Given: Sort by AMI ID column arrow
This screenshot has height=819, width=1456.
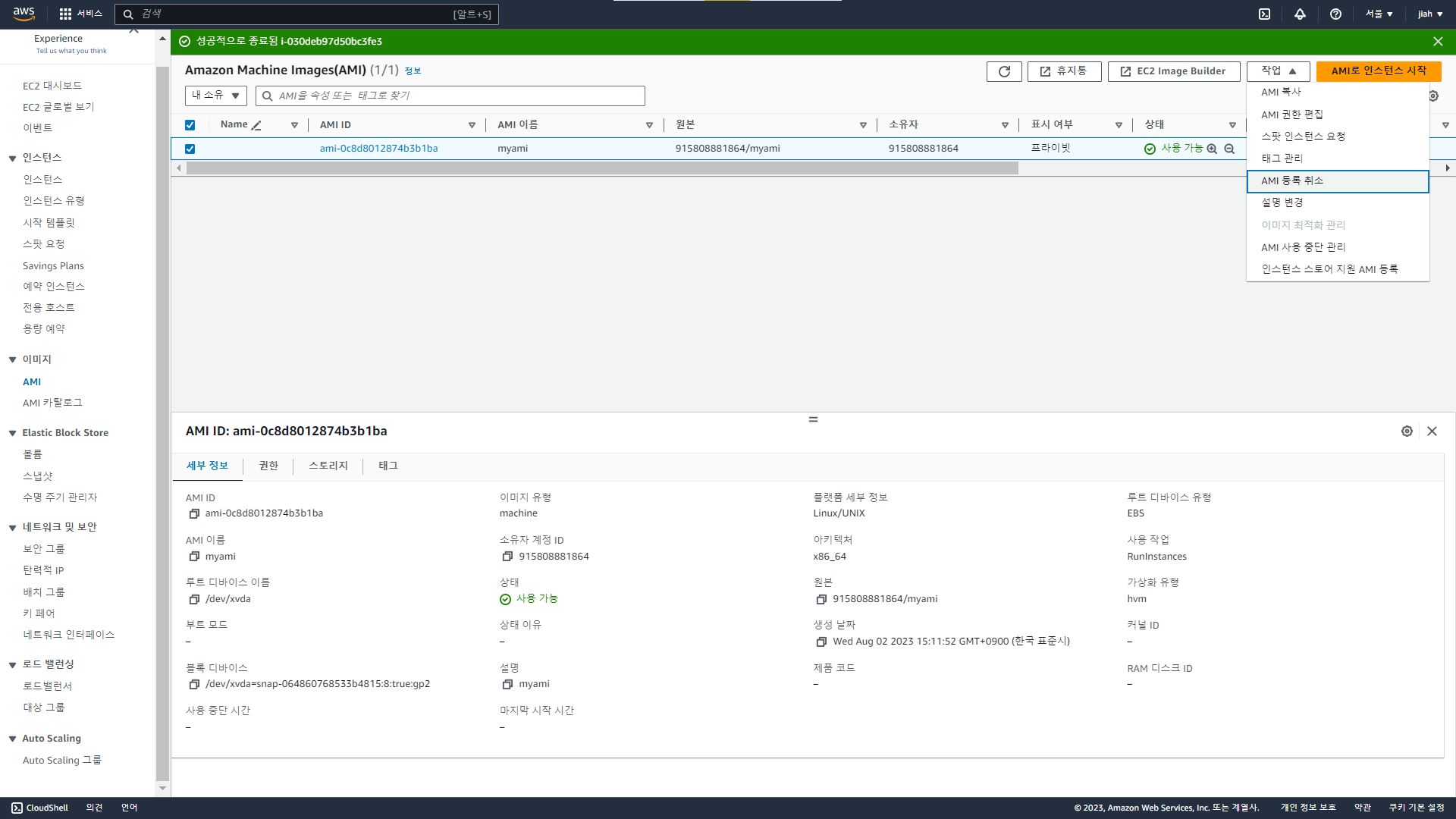Looking at the screenshot, I should tap(472, 125).
